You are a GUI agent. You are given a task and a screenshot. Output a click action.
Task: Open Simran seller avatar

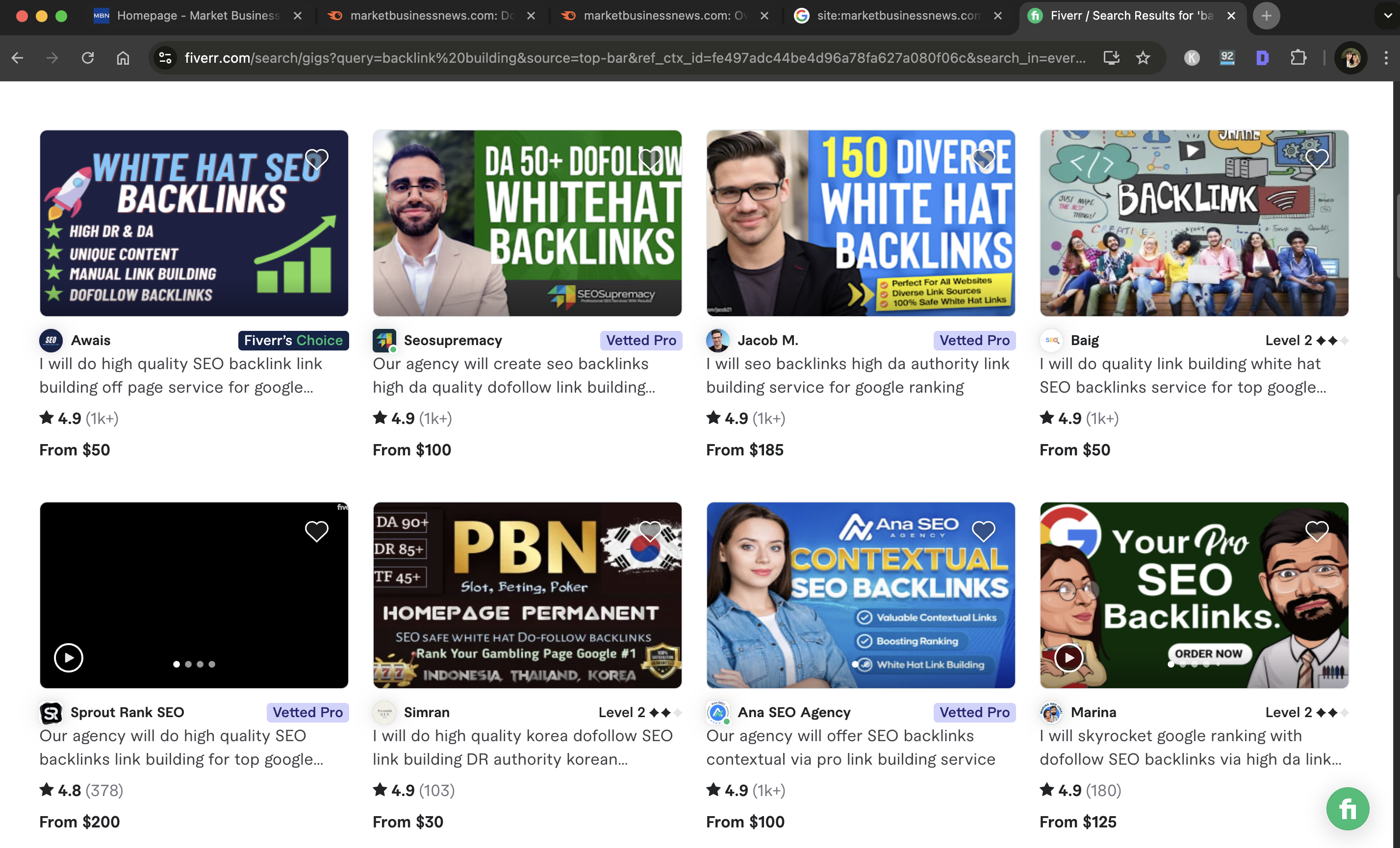tap(384, 712)
